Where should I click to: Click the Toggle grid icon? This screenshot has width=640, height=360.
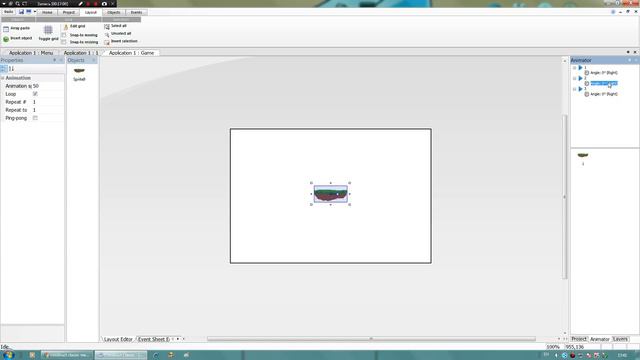point(48,30)
